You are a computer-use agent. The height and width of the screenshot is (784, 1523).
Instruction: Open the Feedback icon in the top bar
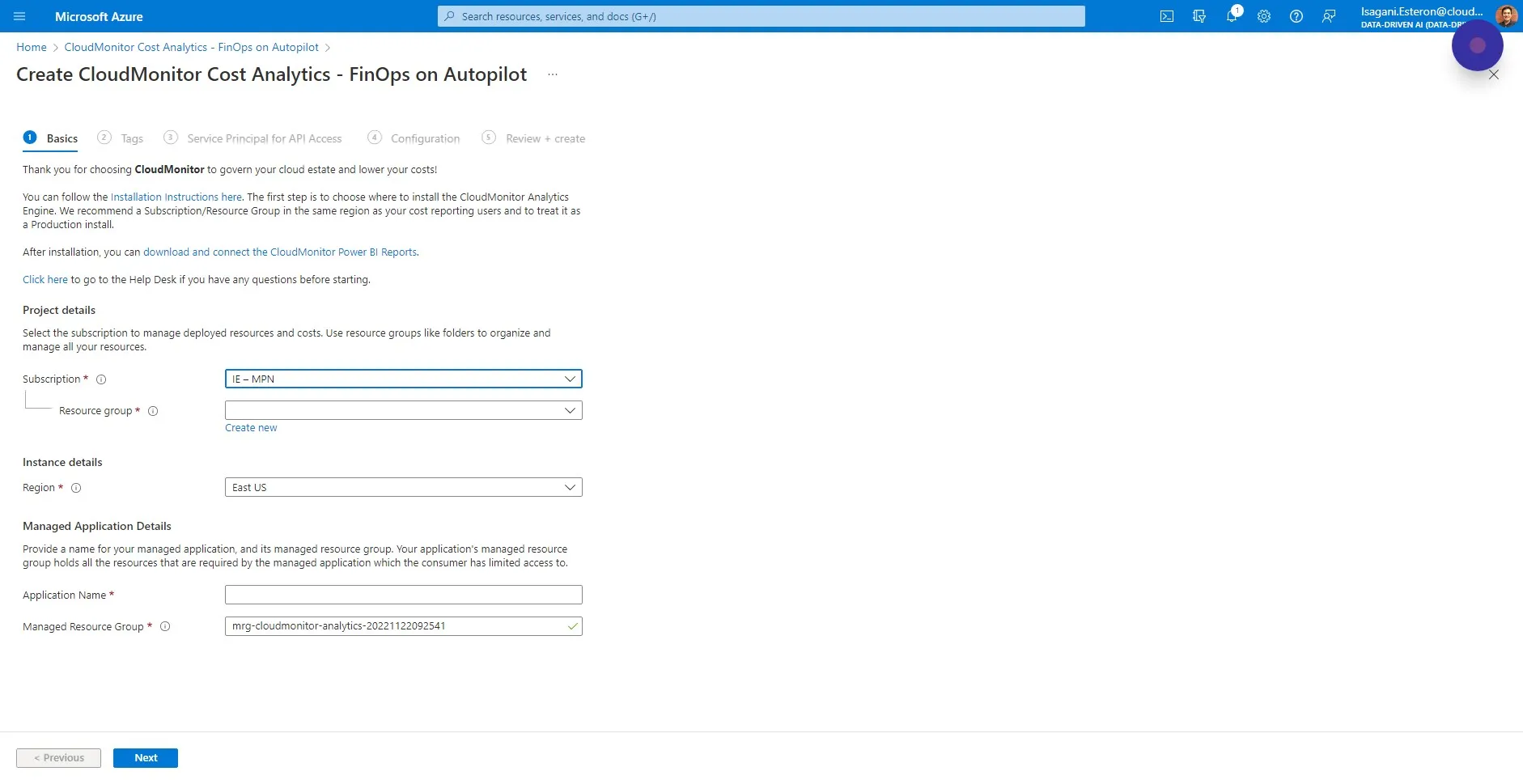(x=1329, y=16)
